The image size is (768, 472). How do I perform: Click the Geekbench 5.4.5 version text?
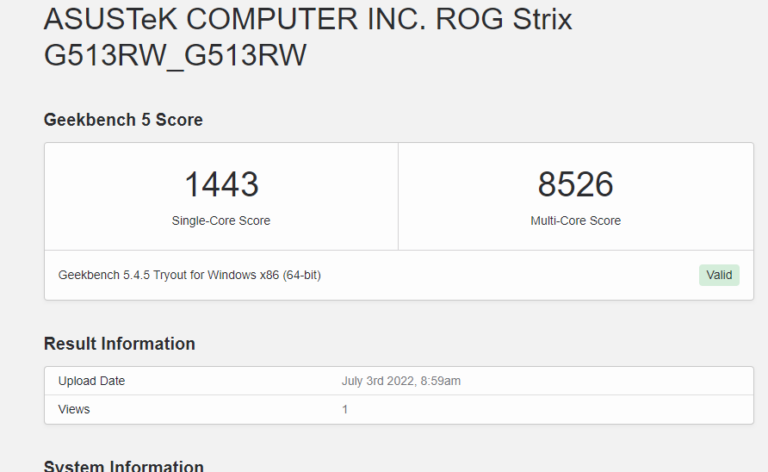(x=105, y=275)
